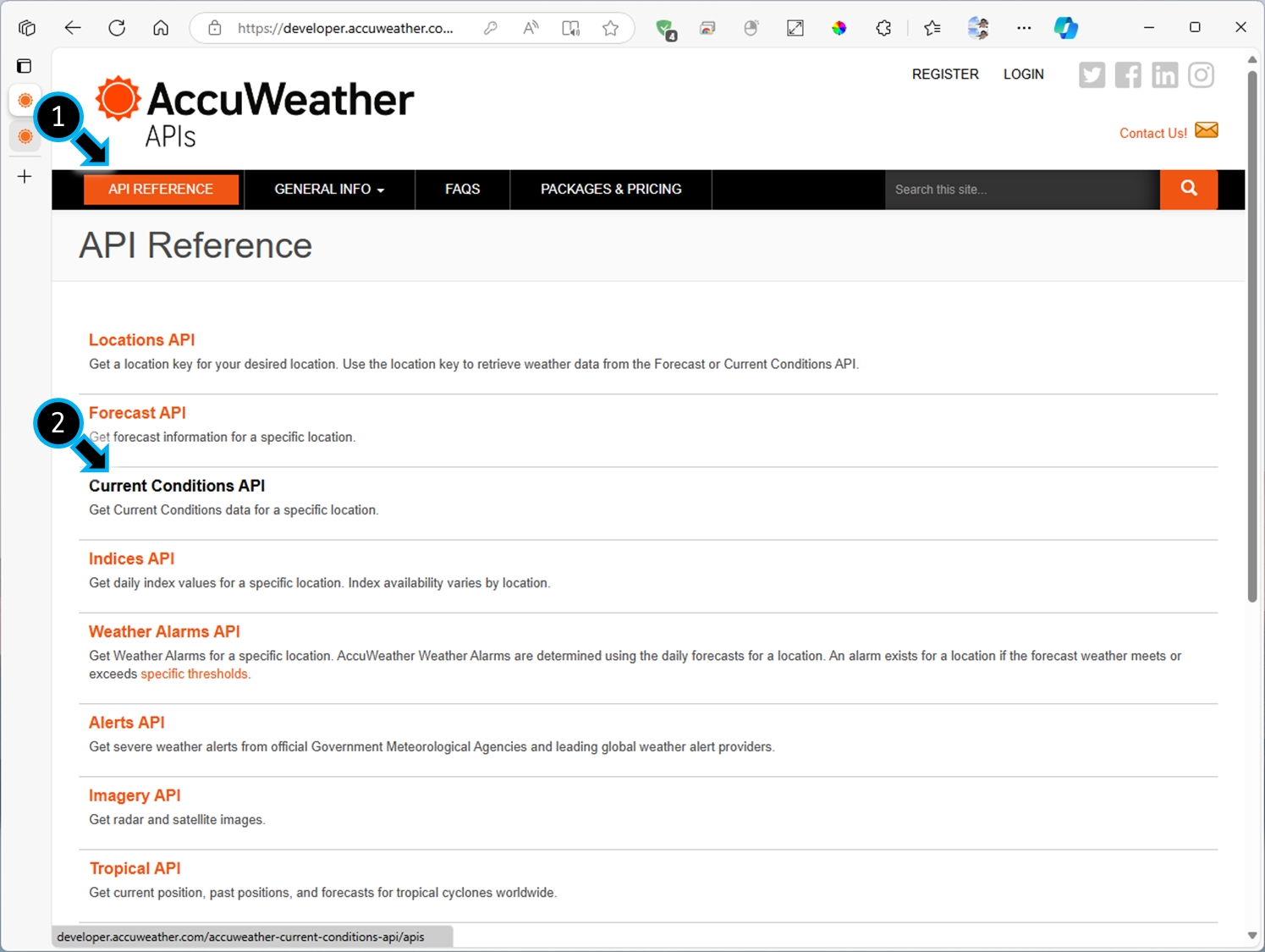Open the Imagery API link
The image size is (1265, 952).
click(135, 795)
